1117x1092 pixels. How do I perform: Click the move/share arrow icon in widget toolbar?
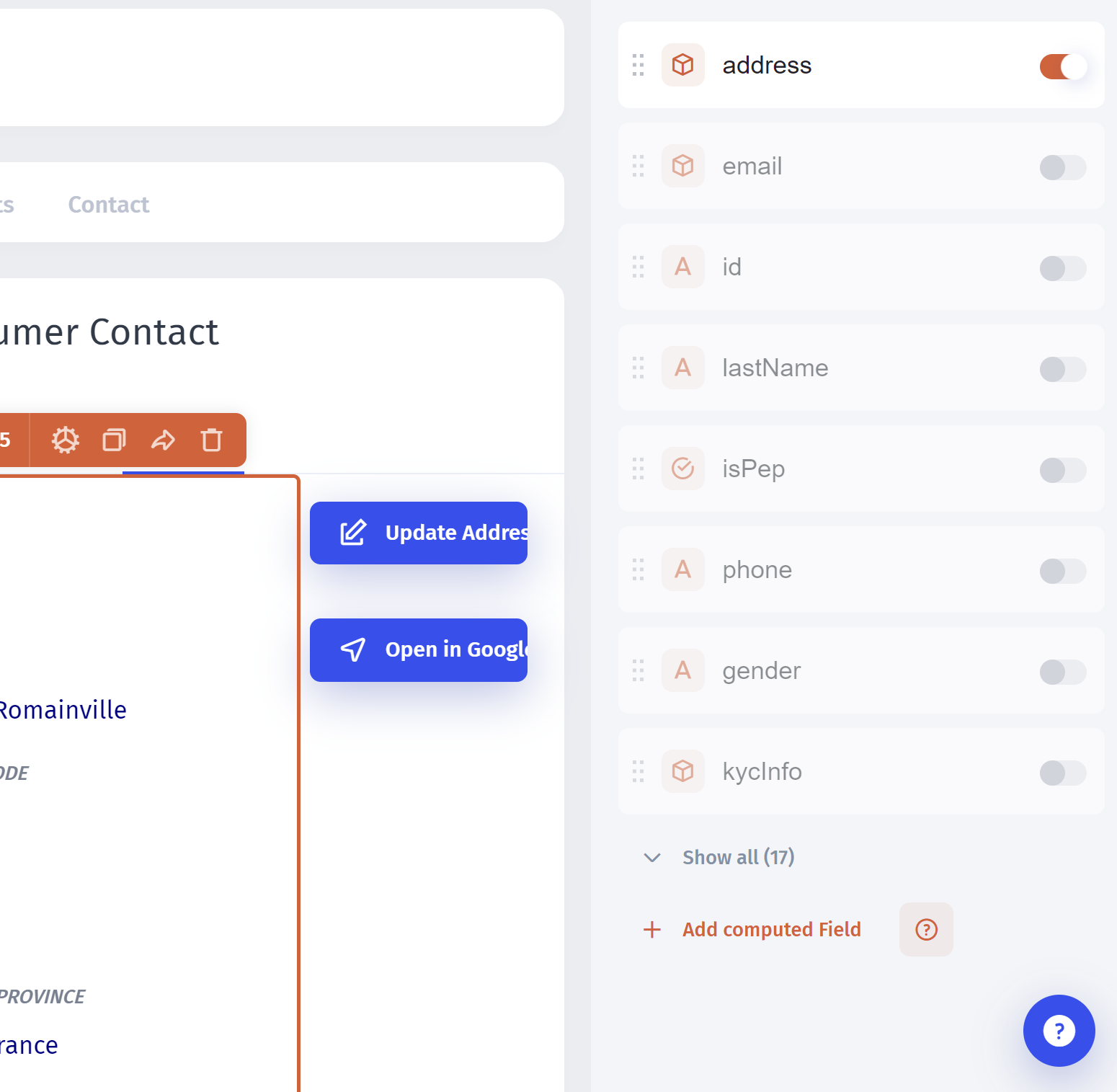[163, 440]
